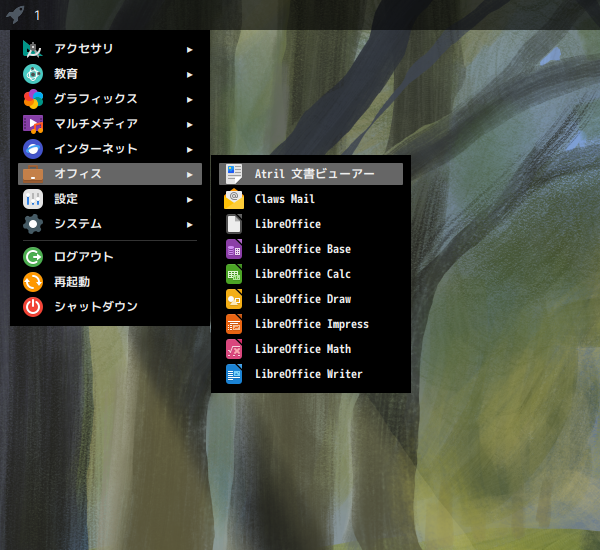Click the アクセサリ category icon
The height and width of the screenshot is (550, 600).
[33, 49]
